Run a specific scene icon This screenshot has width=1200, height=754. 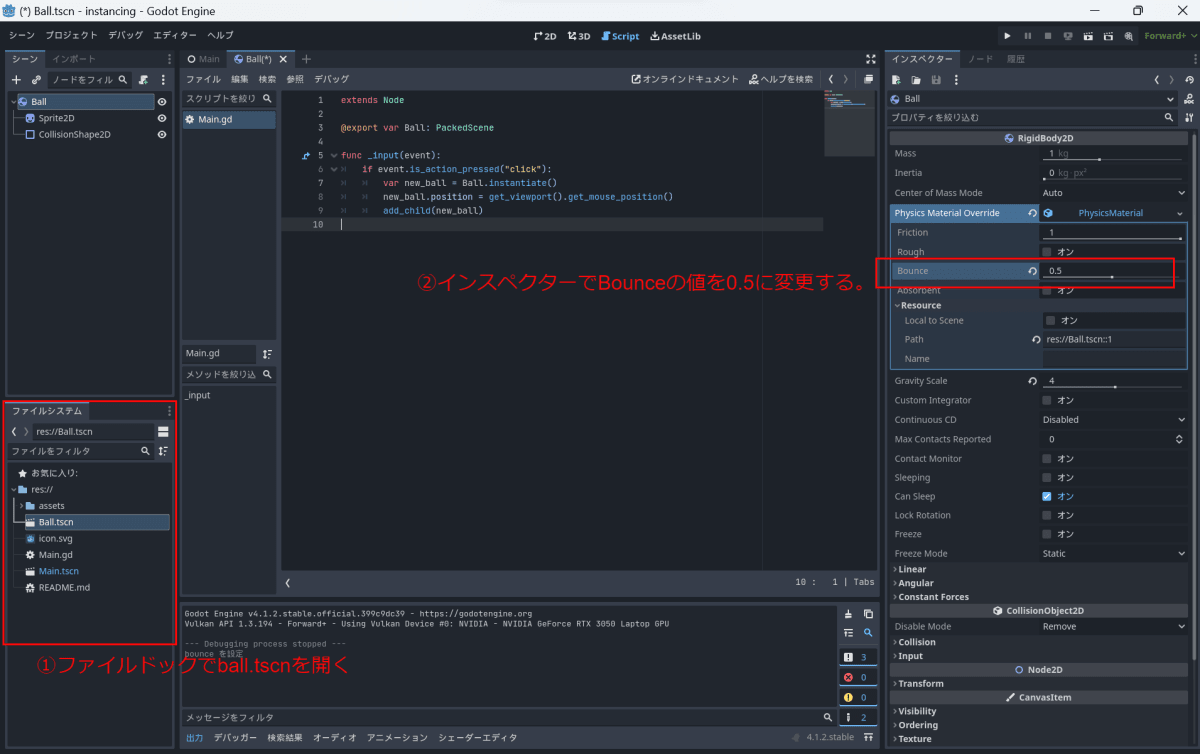1108,35
